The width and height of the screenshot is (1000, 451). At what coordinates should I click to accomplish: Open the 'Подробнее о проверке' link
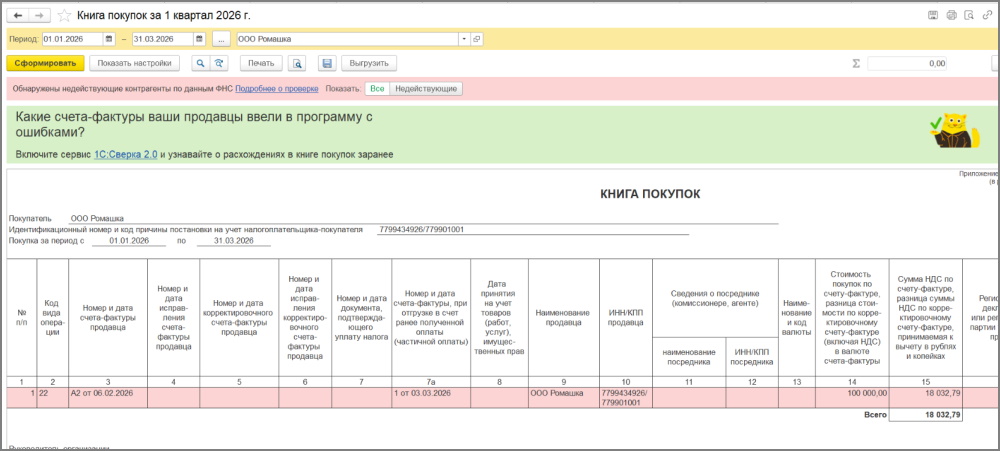point(277,89)
